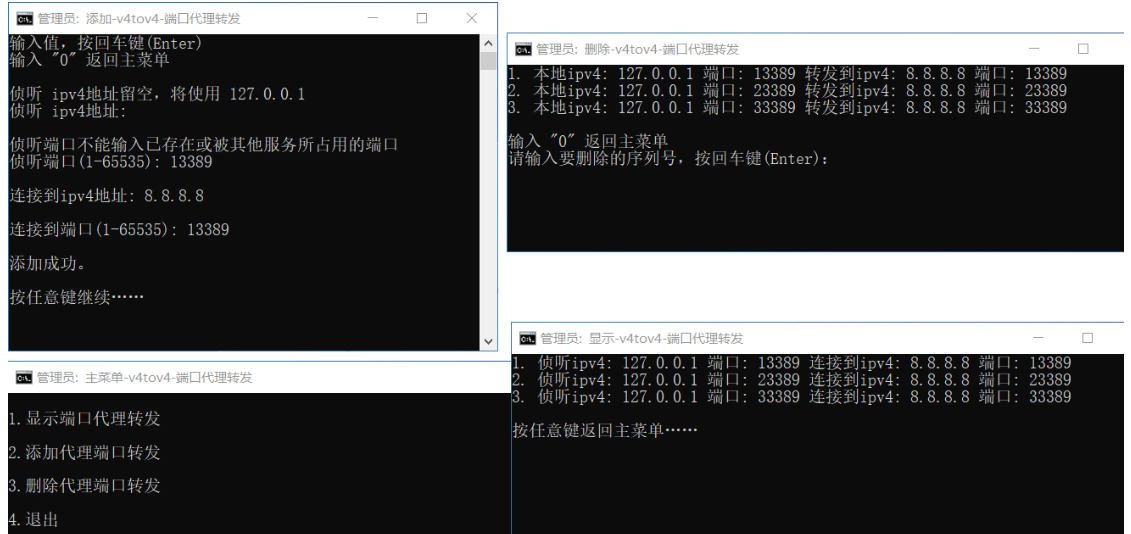Click the 侦听端口(1-65535): 13389 line
The image size is (1131, 534).
110,161
